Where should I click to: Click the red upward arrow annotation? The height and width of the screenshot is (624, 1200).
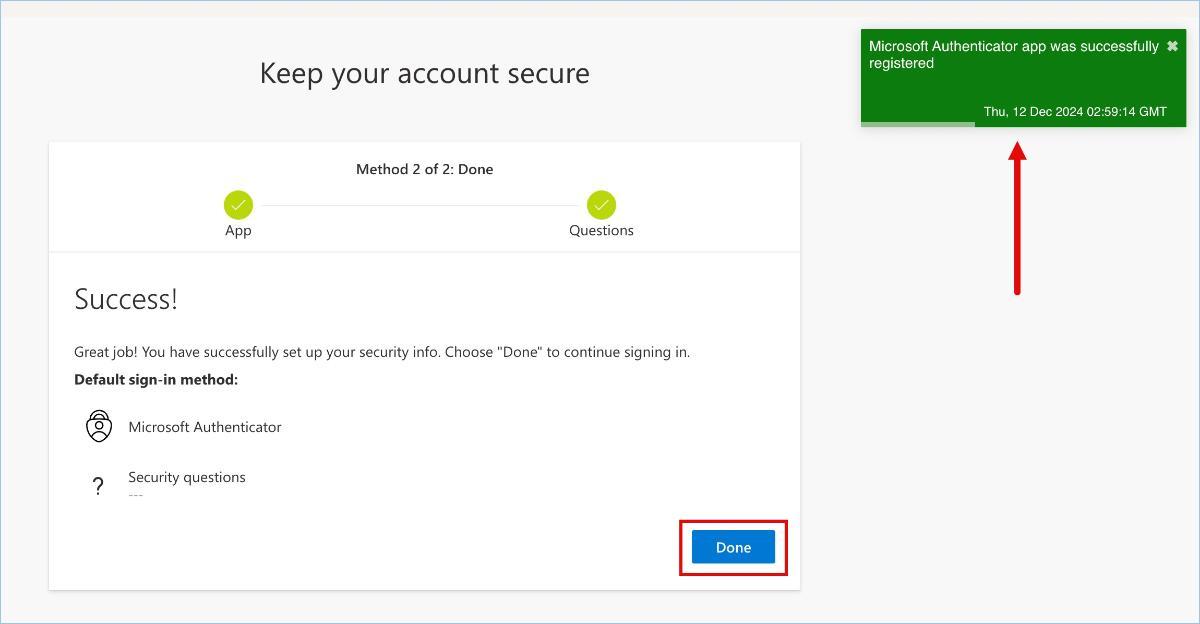click(1017, 220)
